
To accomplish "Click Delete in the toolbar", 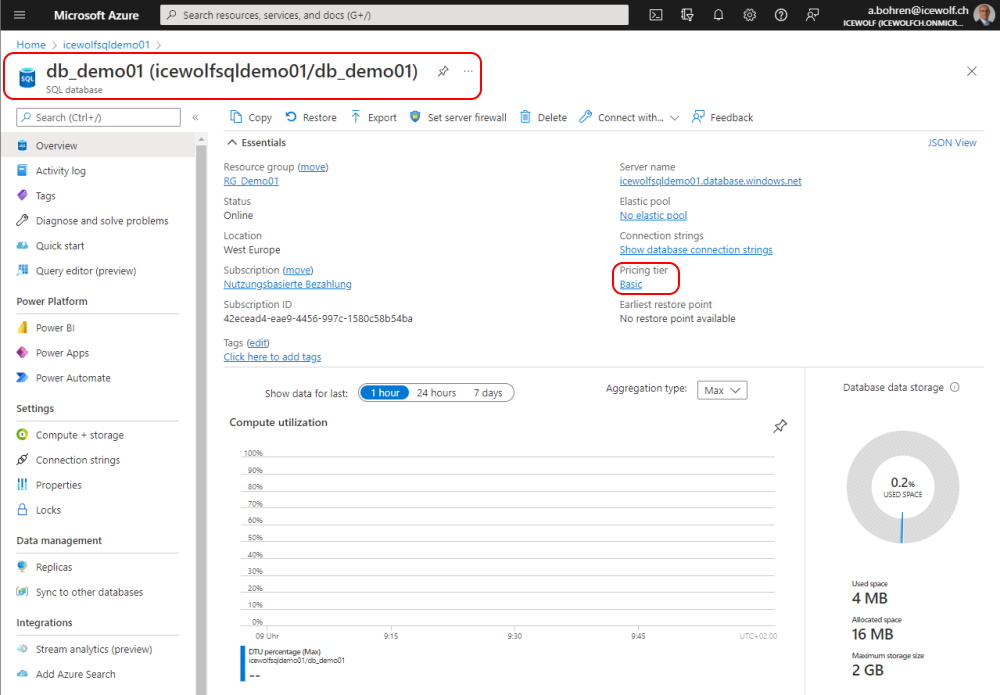I will tap(543, 117).
